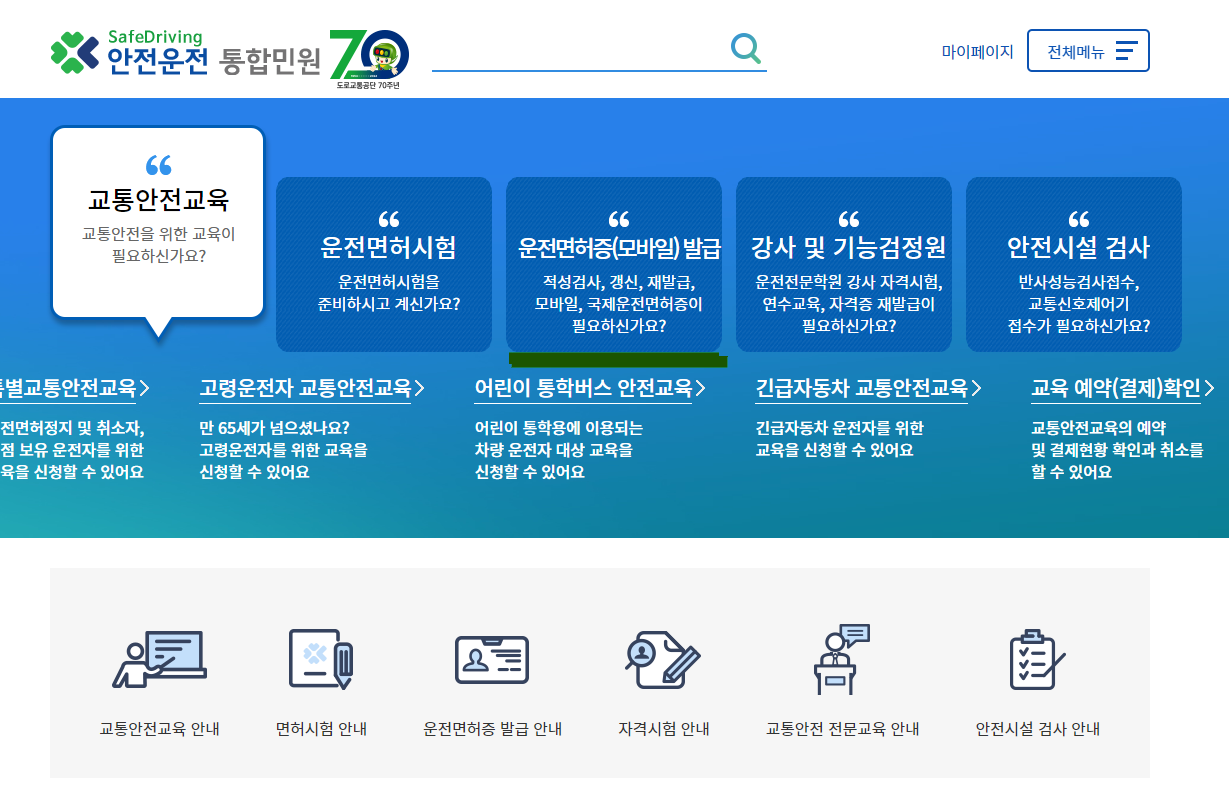
Task: Click chevron next to 고령운전자 교통안전교육
Action: pyautogui.click(x=419, y=388)
